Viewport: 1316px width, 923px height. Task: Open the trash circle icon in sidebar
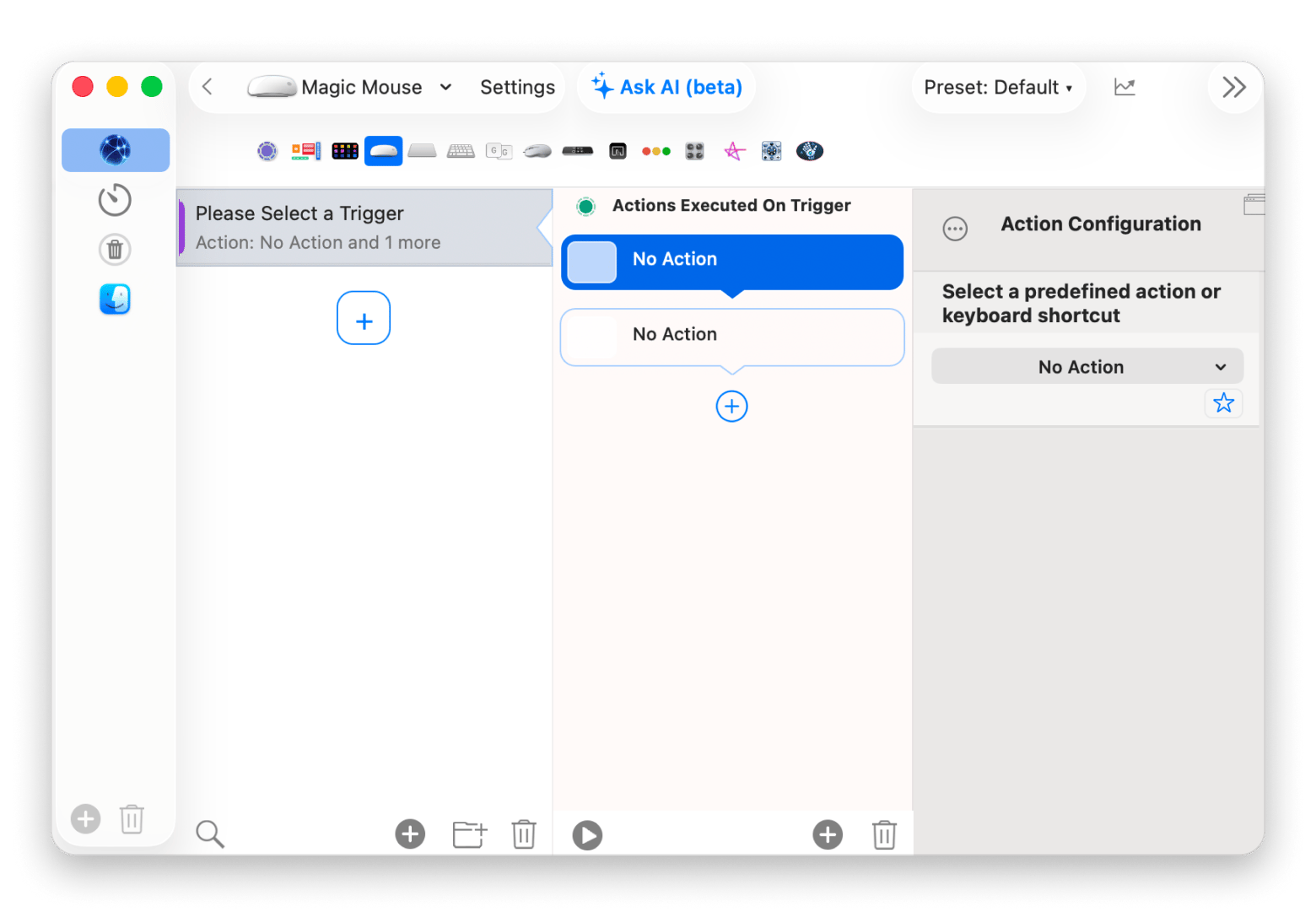click(115, 250)
